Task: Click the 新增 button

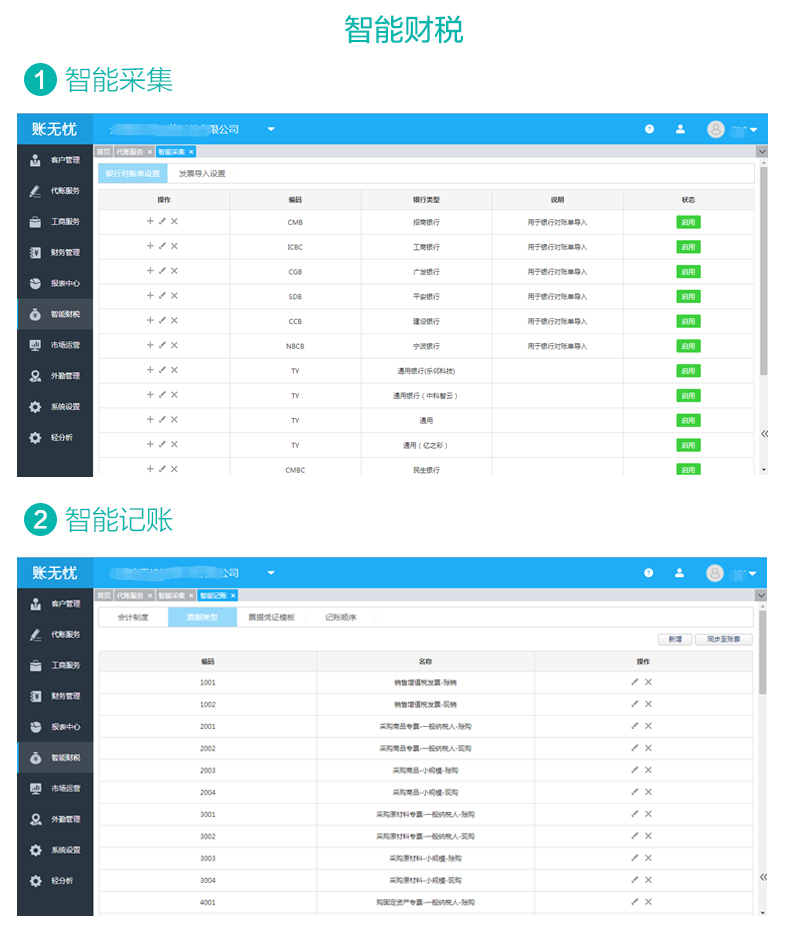Action: point(675,640)
